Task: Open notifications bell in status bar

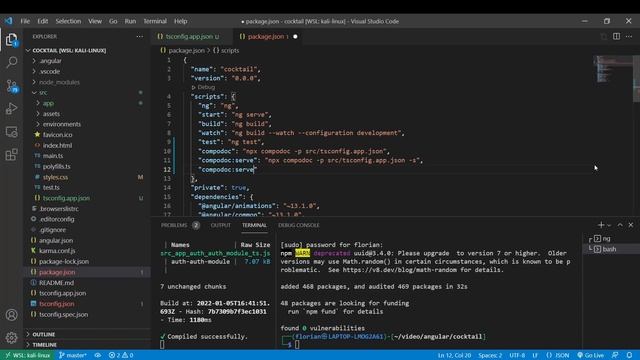Action: tap(629, 355)
